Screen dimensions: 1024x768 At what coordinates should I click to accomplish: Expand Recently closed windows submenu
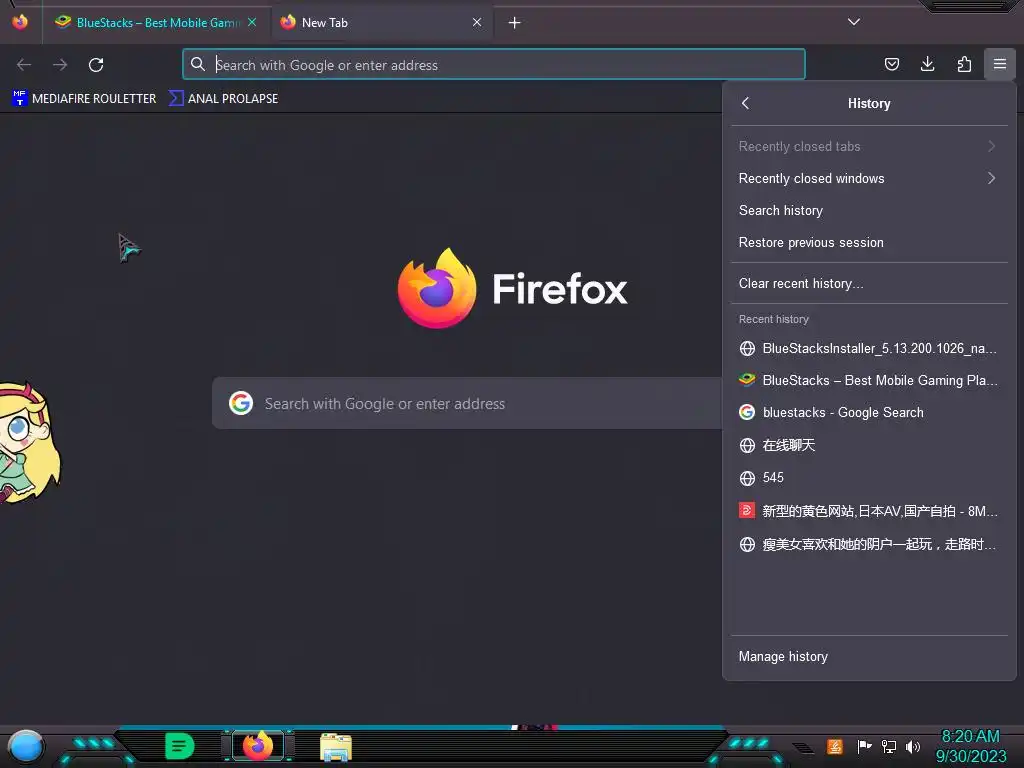point(869,178)
